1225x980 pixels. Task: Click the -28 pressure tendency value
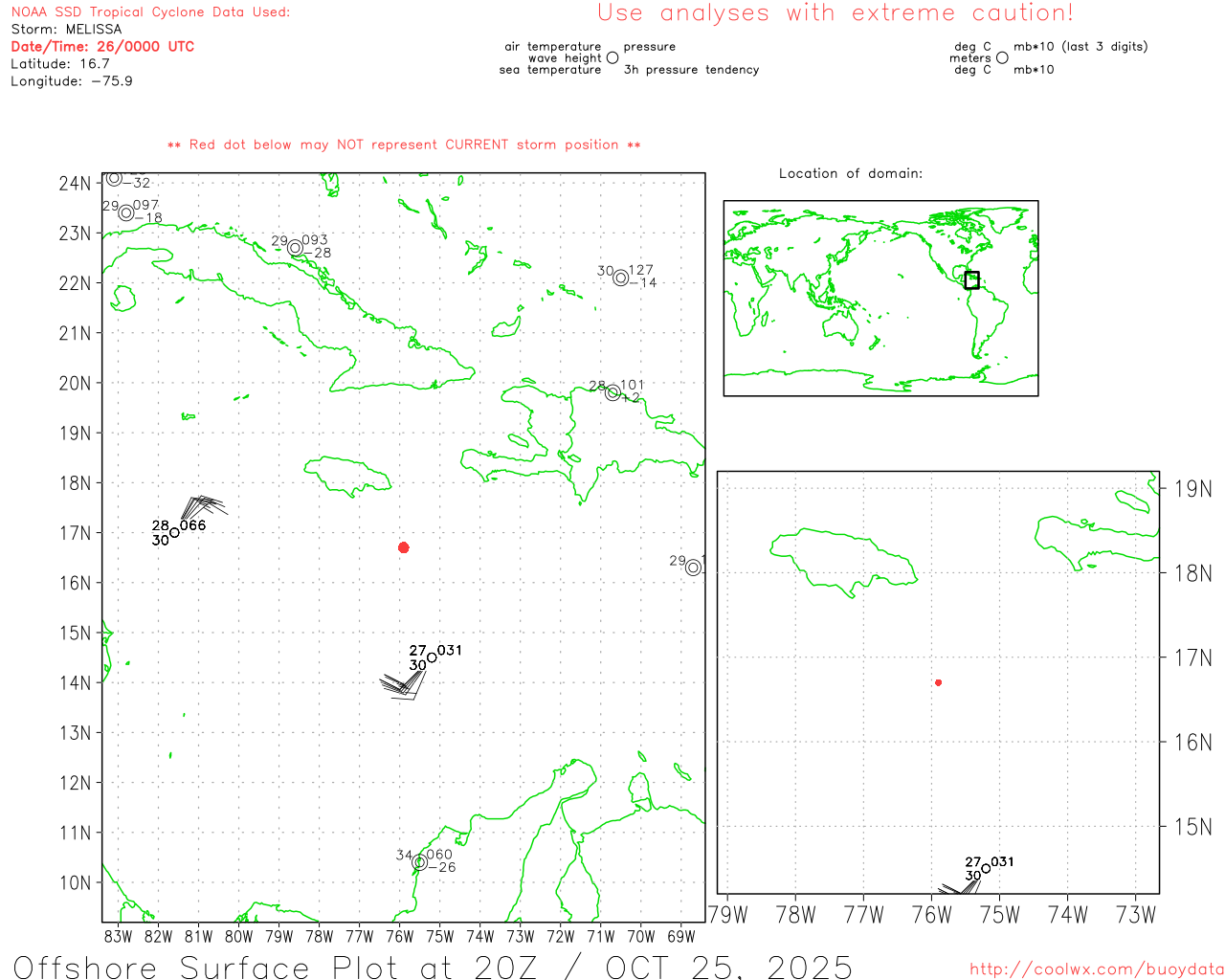tap(317, 254)
